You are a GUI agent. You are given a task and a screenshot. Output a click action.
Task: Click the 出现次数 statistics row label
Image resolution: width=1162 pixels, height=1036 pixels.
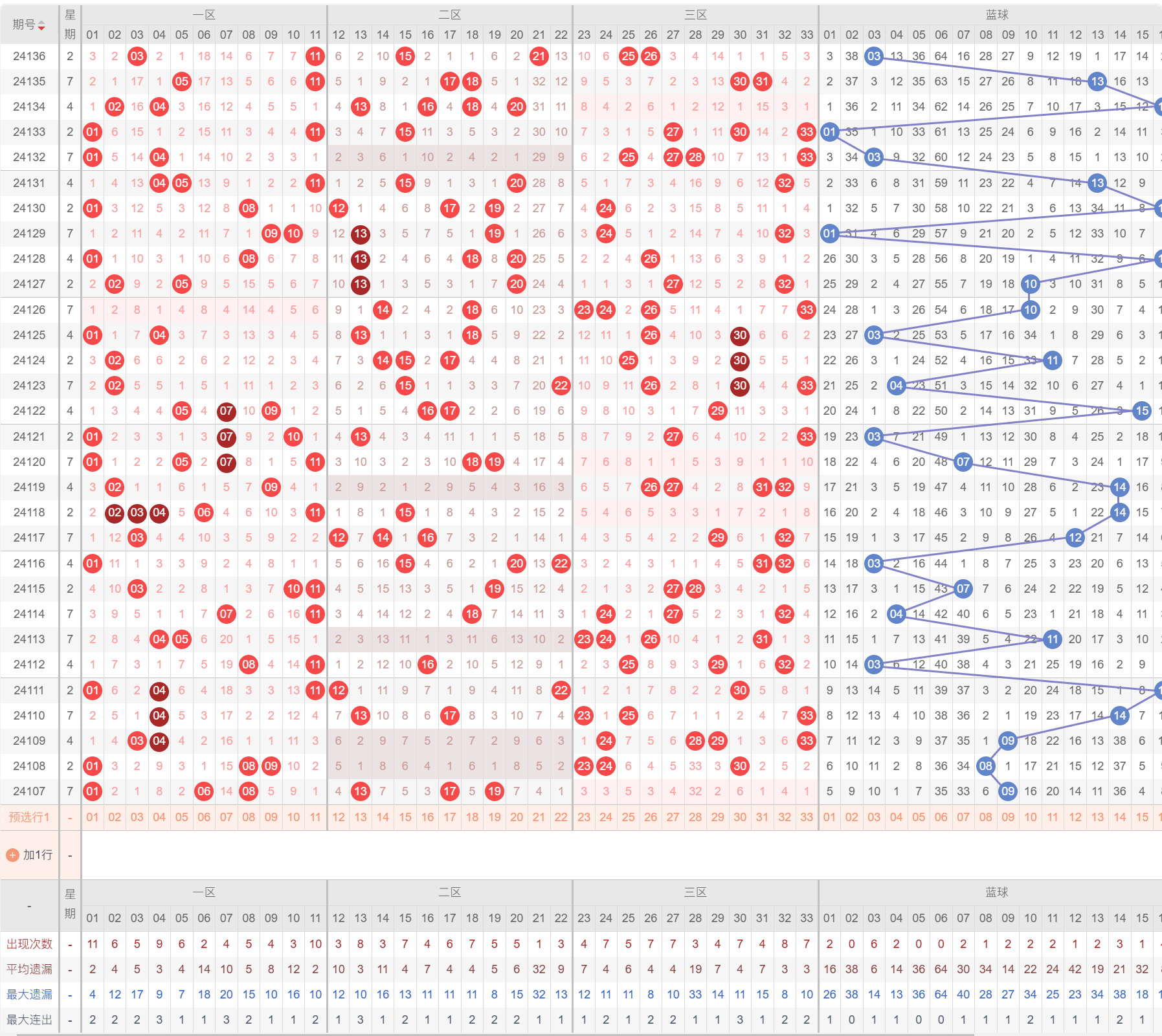click(29, 944)
